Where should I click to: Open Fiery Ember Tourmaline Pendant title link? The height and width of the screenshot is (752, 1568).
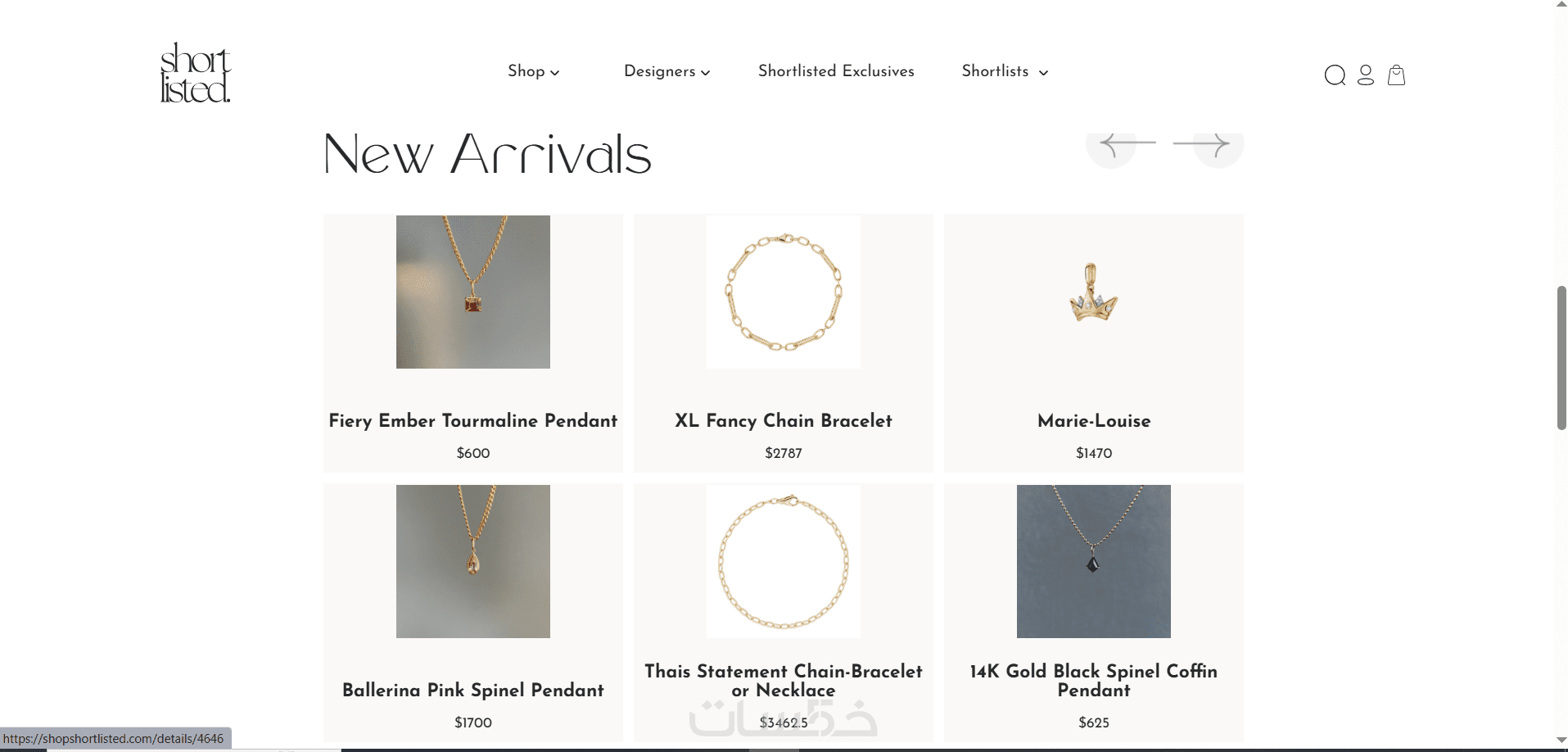473,421
